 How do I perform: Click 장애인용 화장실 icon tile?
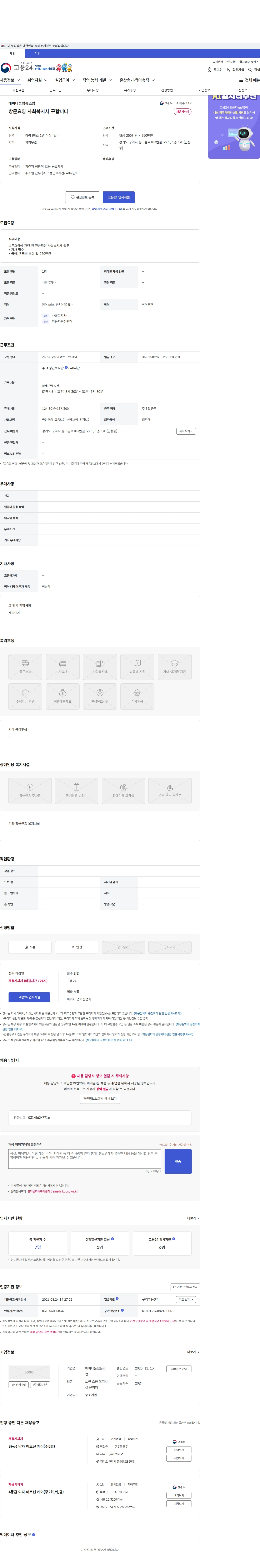pos(123,791)
